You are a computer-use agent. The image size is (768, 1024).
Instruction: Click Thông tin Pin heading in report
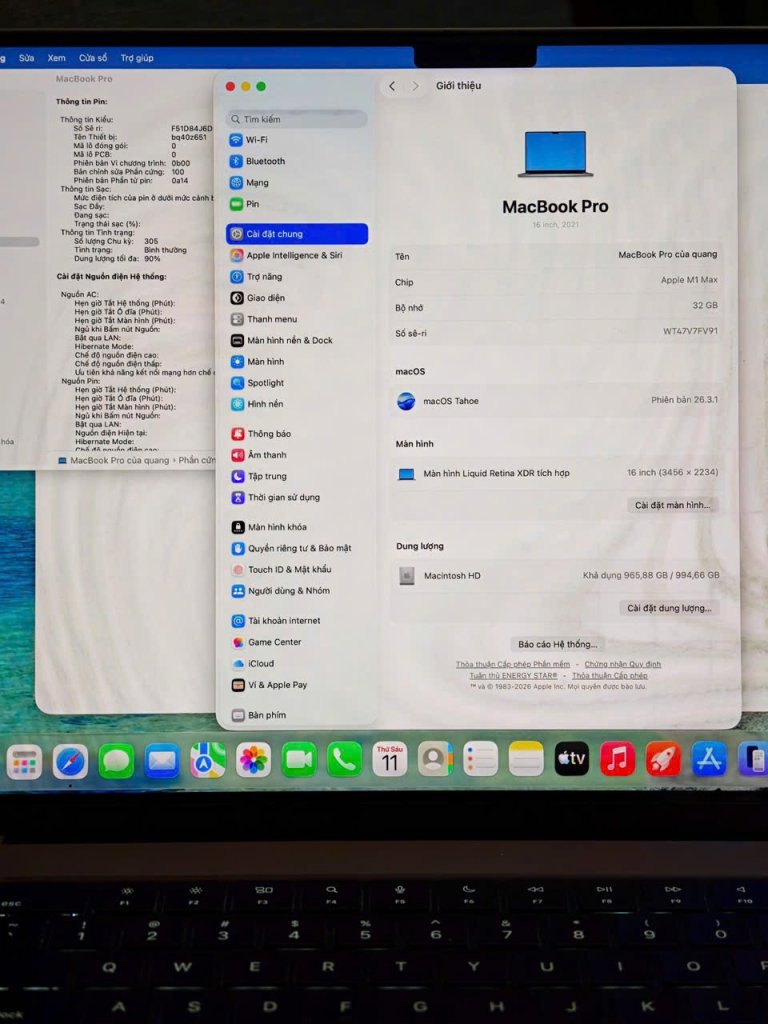click(81, 102)
